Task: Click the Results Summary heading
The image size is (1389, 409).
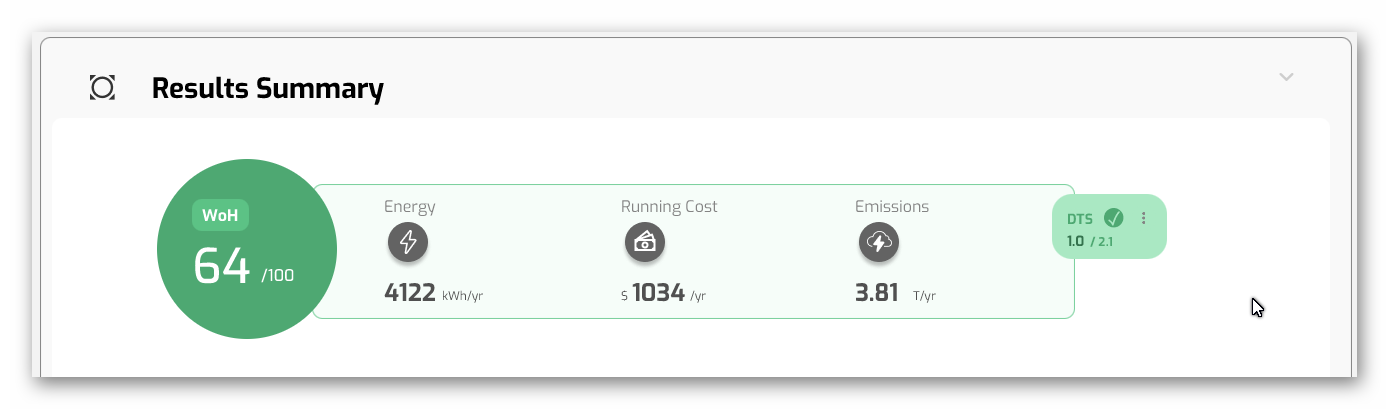Action: click(x=268, y=88)
